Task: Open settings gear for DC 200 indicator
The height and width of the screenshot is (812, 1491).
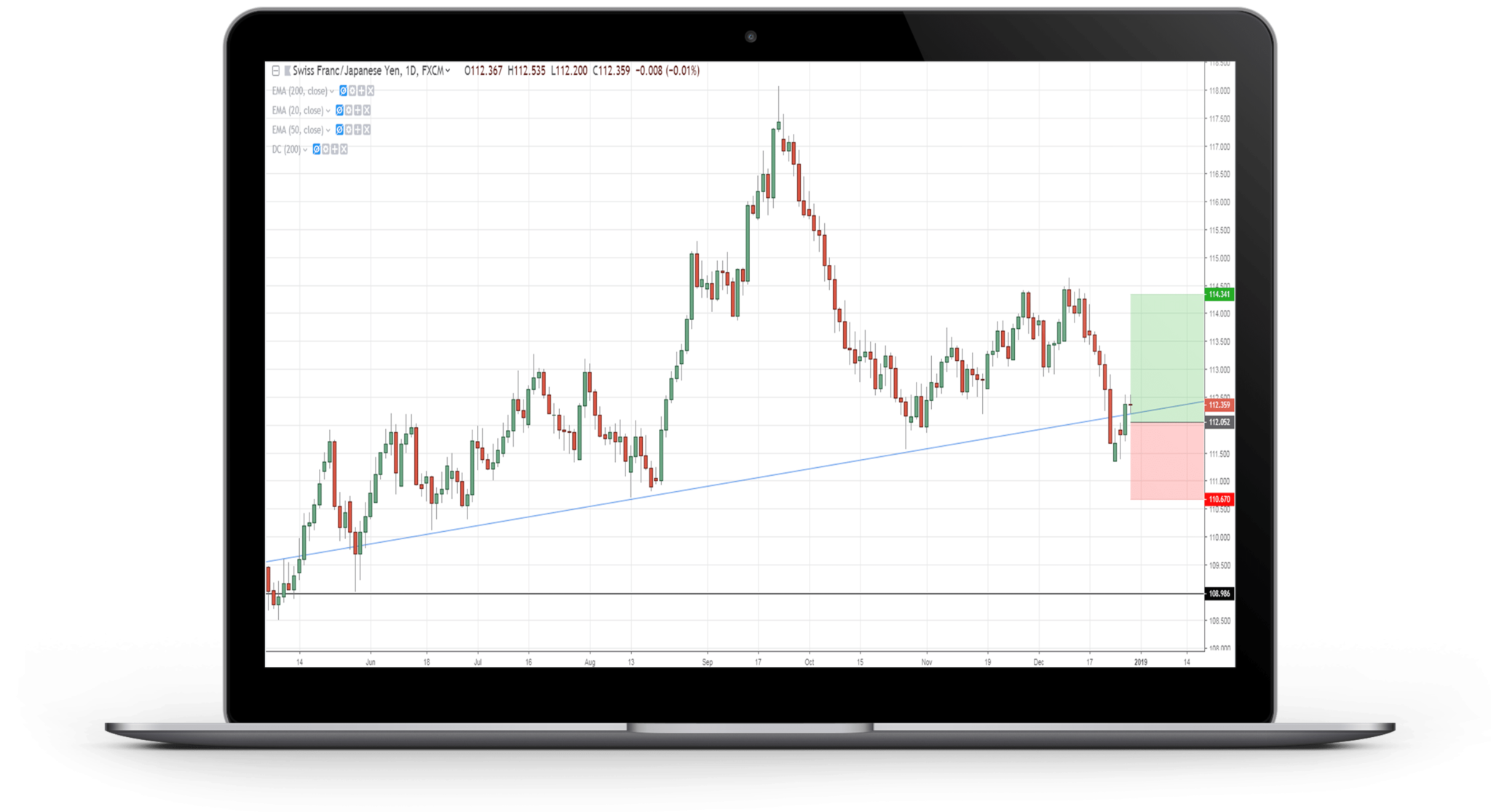Action: [325, 149]
